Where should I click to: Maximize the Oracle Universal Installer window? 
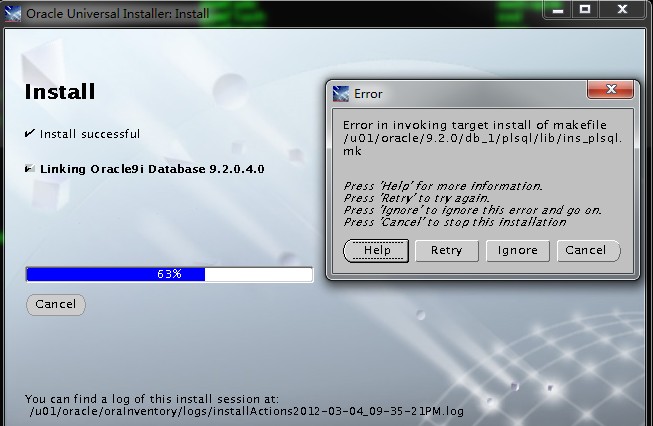pyautogui.click(x=585, y=9)
